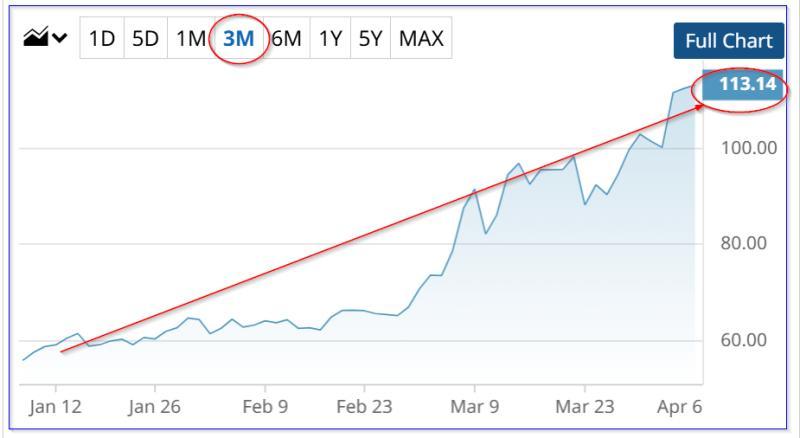Click the Apr 6 date label
This screenshot has height=438, width=800.
point(680,408)
